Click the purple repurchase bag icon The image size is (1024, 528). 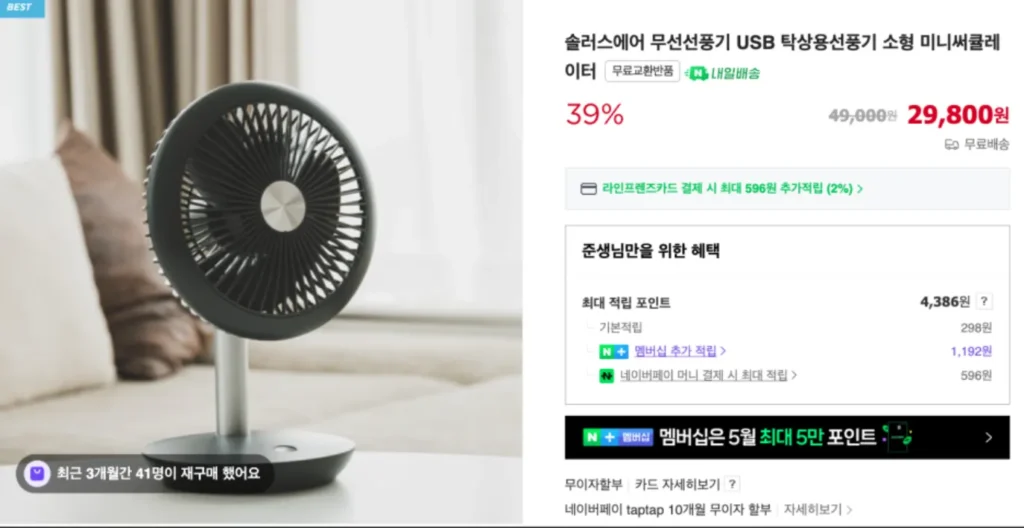pyautogui.click(x=37, y=473)
